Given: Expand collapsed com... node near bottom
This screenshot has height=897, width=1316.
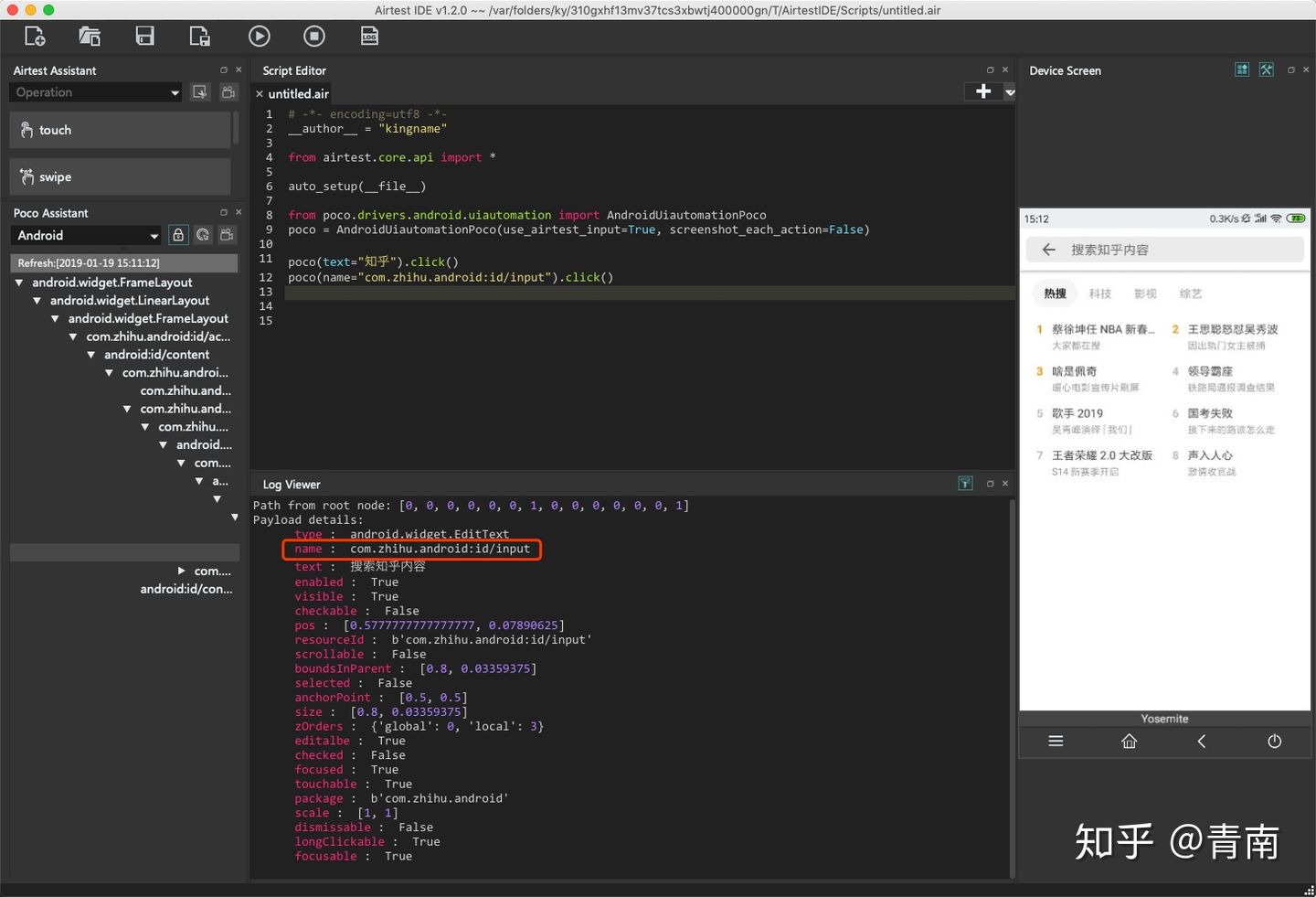Looking at the screenshot, I should pyautogui.click(x=181, y=571).
